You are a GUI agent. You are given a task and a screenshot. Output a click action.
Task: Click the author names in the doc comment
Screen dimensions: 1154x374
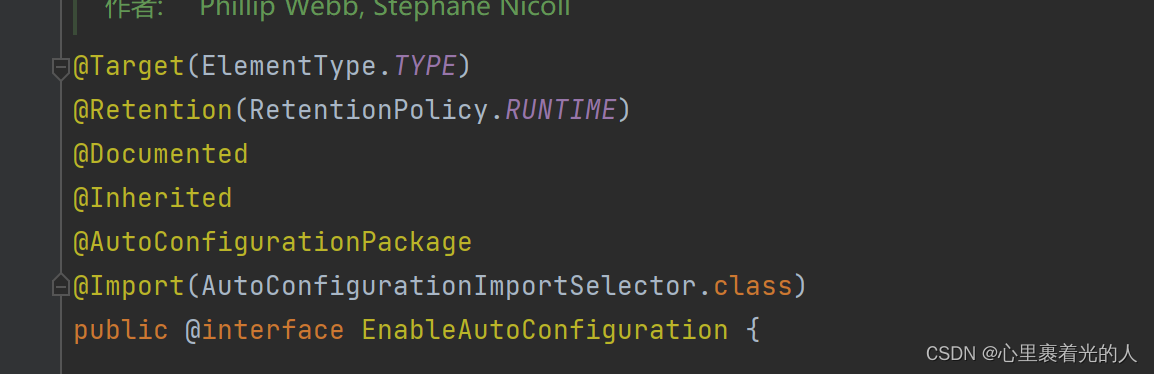click(385, 9)
